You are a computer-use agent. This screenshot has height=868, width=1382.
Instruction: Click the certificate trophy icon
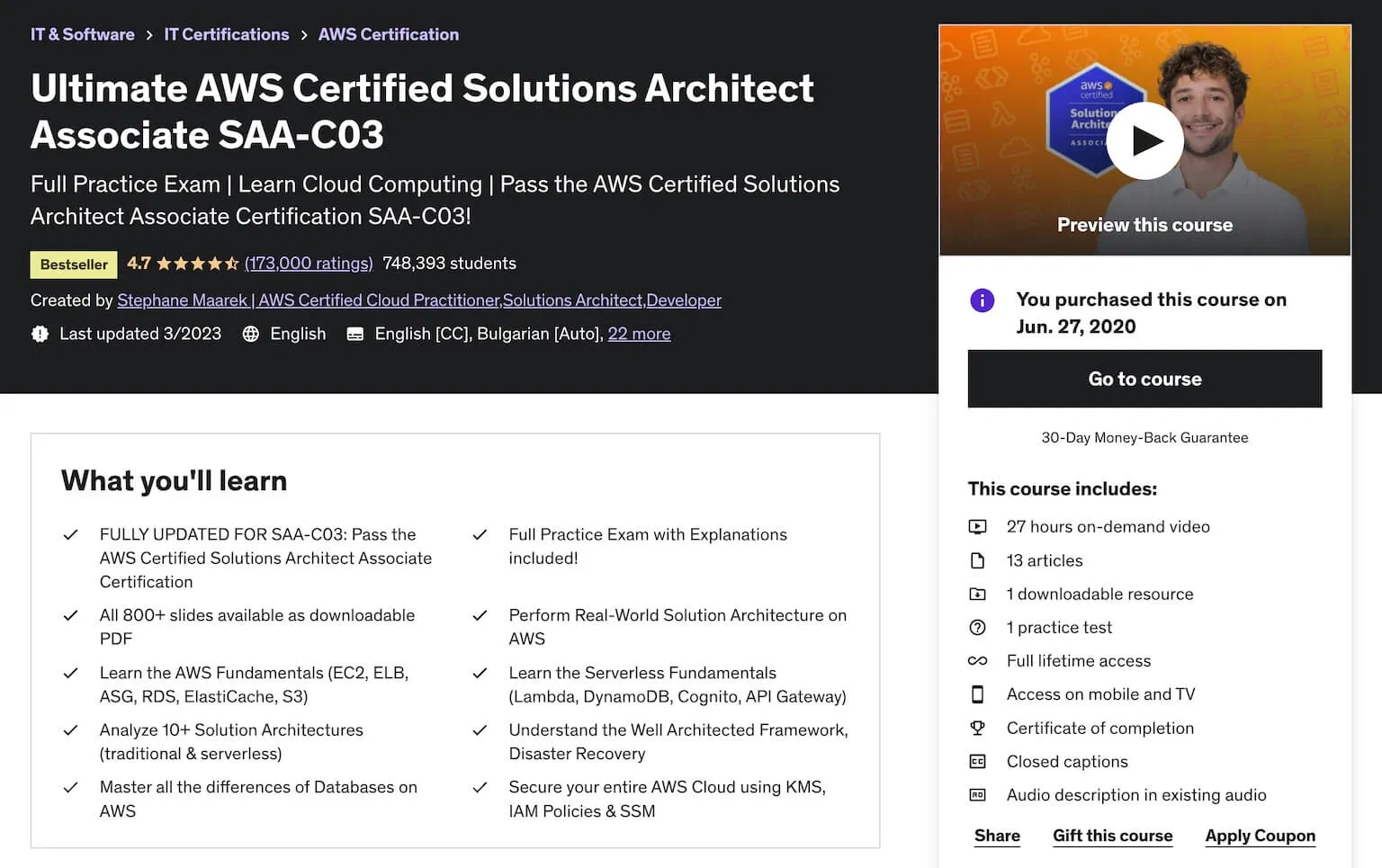coord(977,728)
